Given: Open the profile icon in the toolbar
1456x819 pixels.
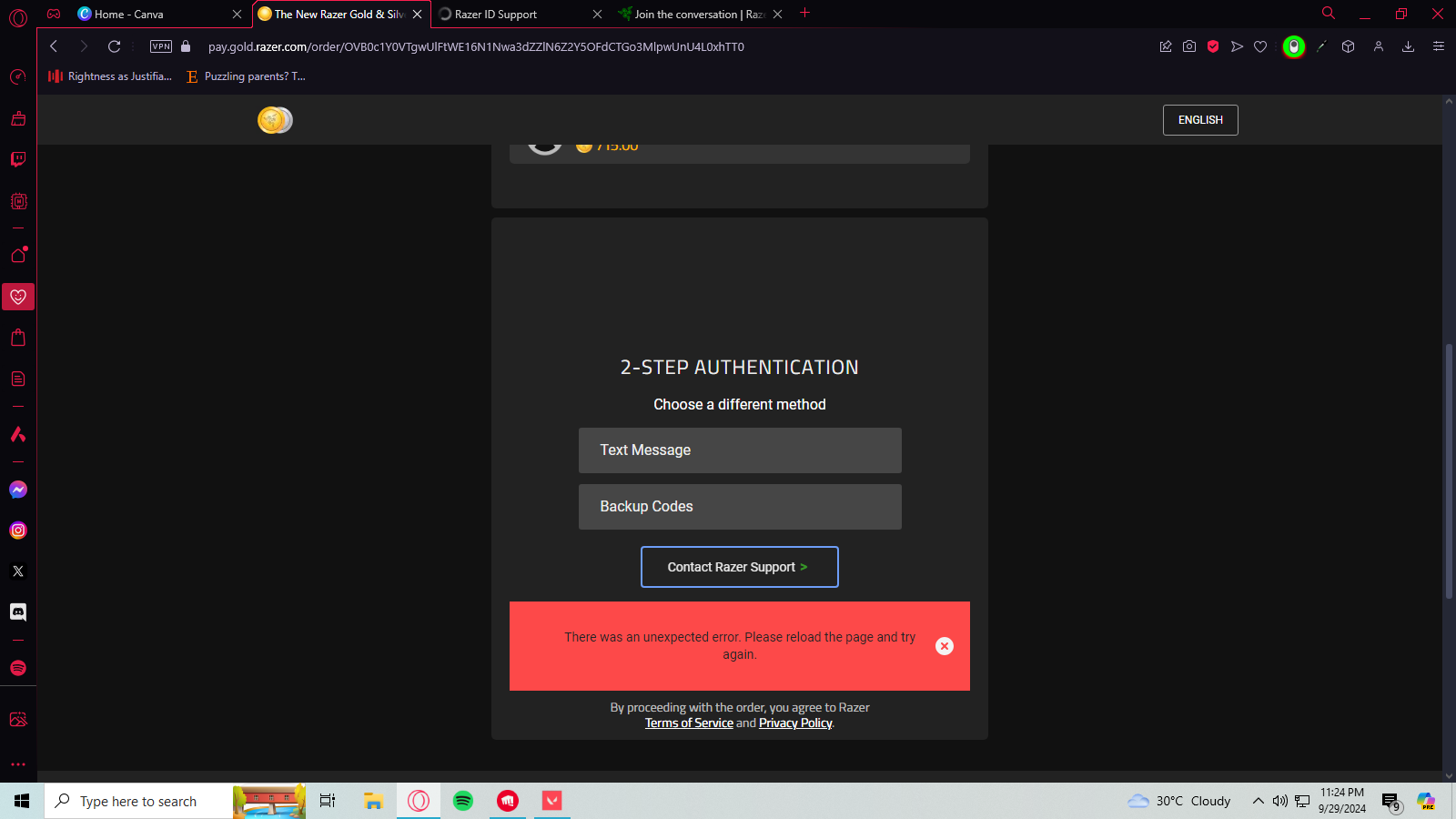Looking at the screenshot, I should (x=1379, y=46).
